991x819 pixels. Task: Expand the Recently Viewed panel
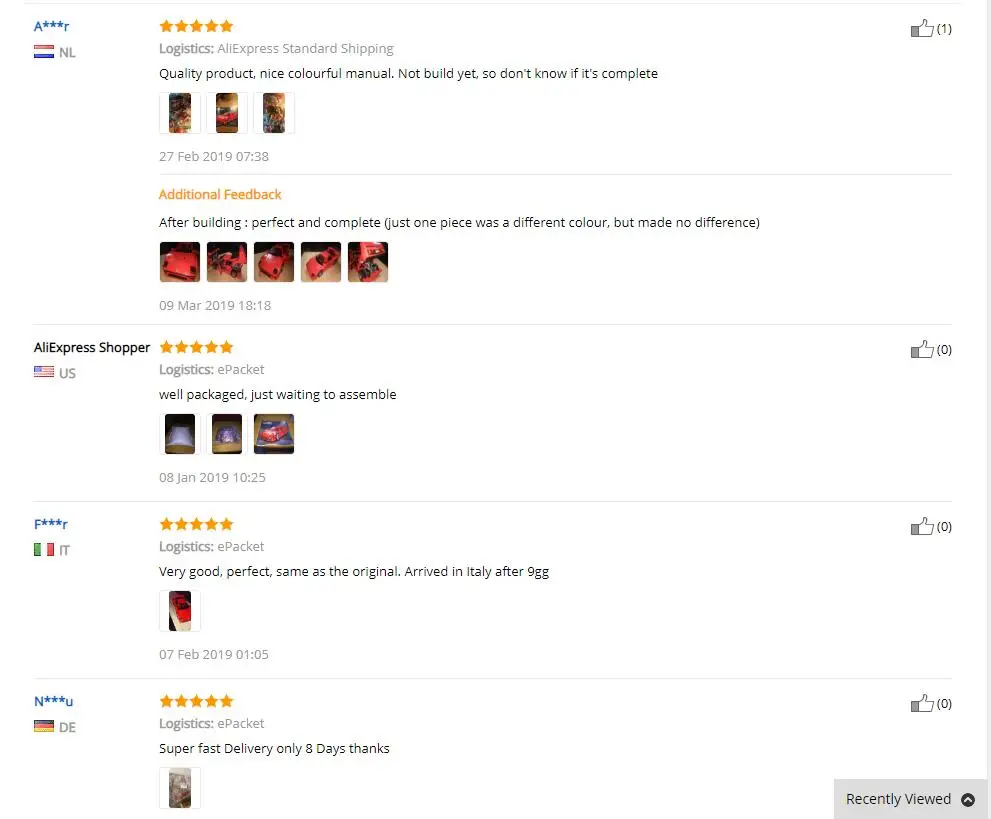coord(910,799)
